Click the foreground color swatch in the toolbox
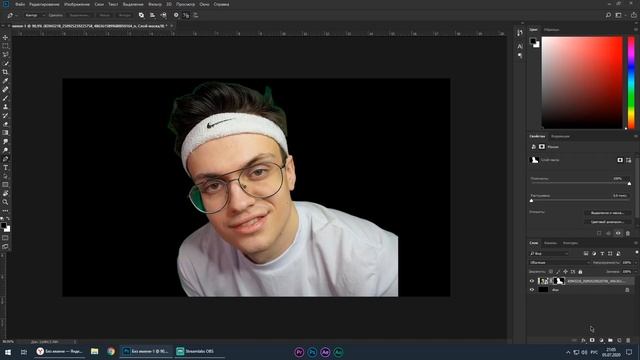 pos(4,226)
